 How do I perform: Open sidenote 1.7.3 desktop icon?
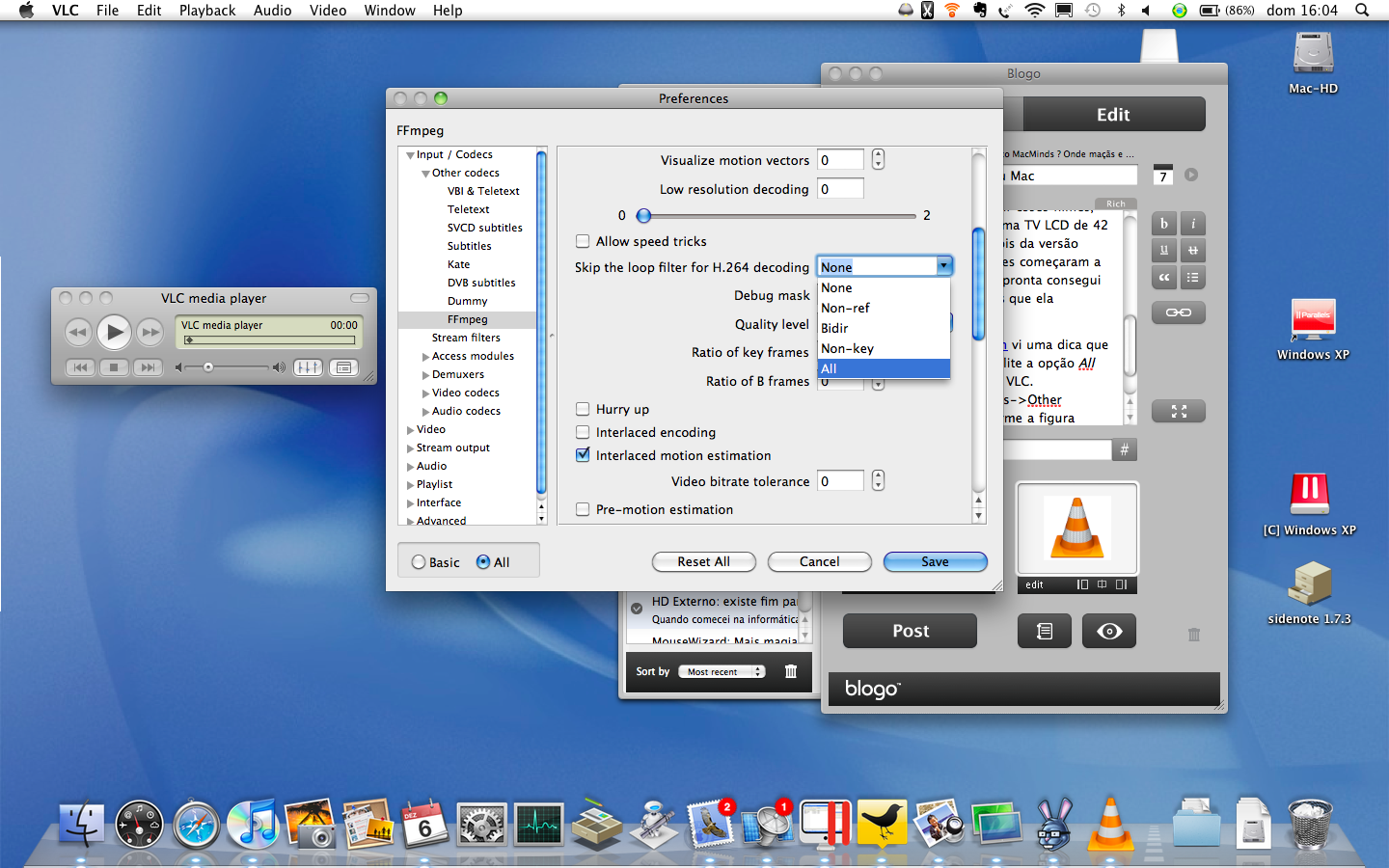[1310, 583]
